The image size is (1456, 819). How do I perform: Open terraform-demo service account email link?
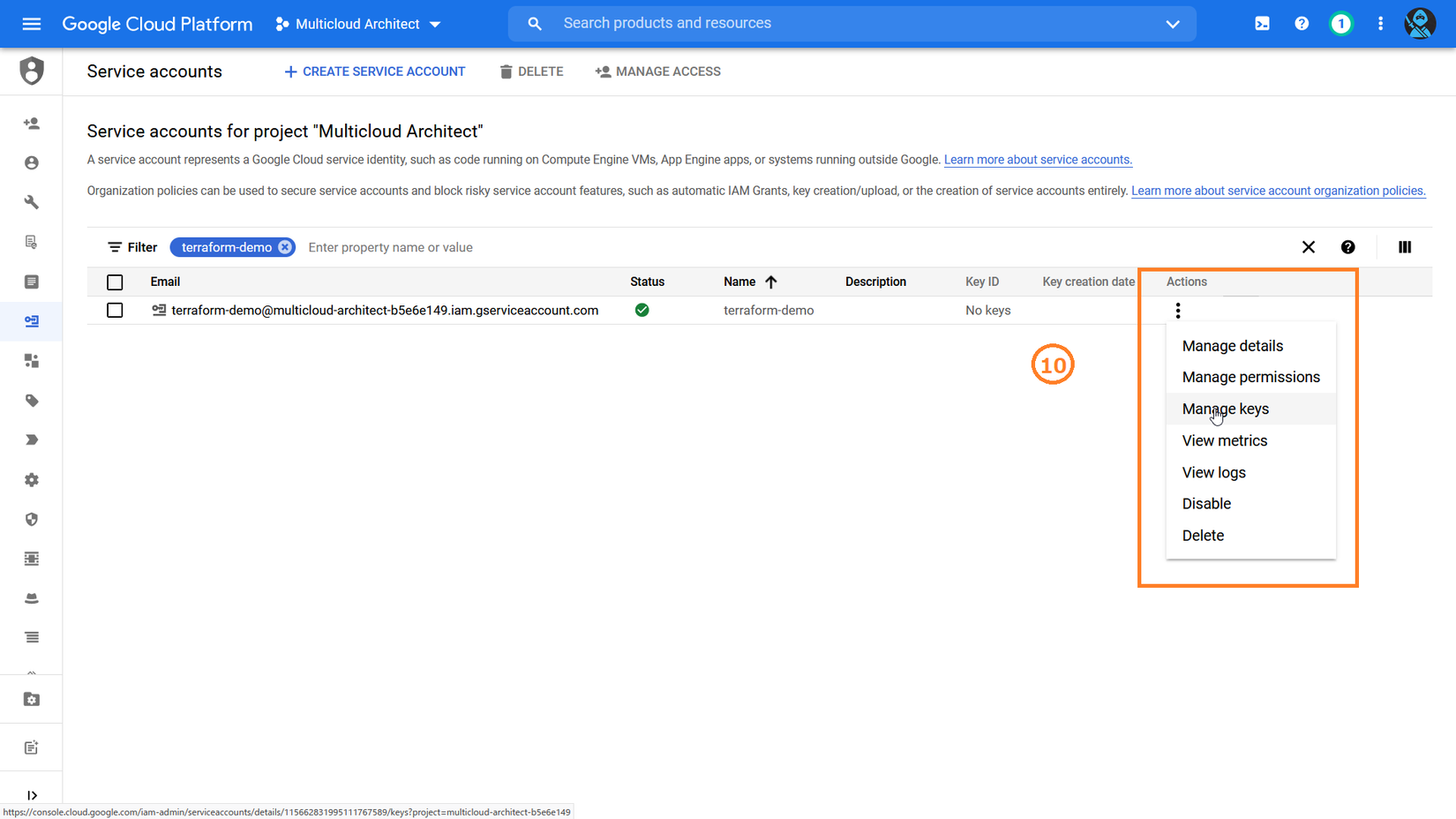(x=385, y=311)
